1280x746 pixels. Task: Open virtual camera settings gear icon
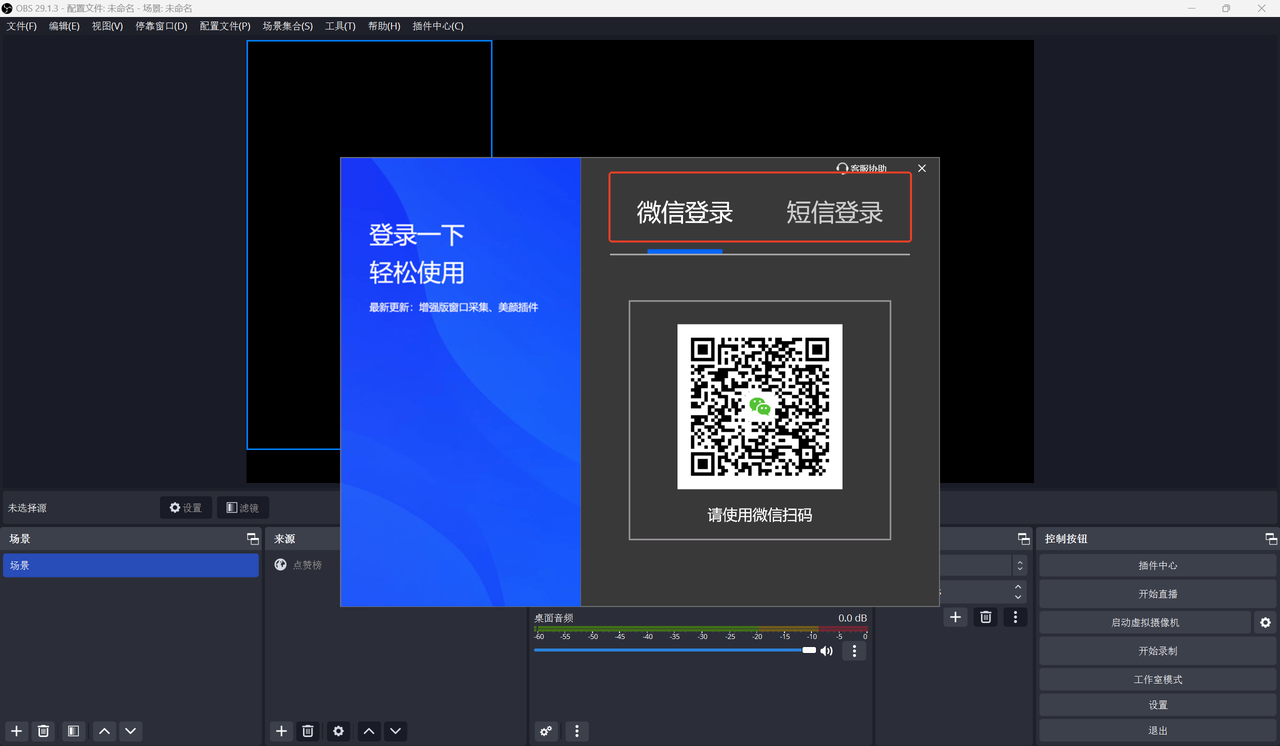[x=1265, y=622]
